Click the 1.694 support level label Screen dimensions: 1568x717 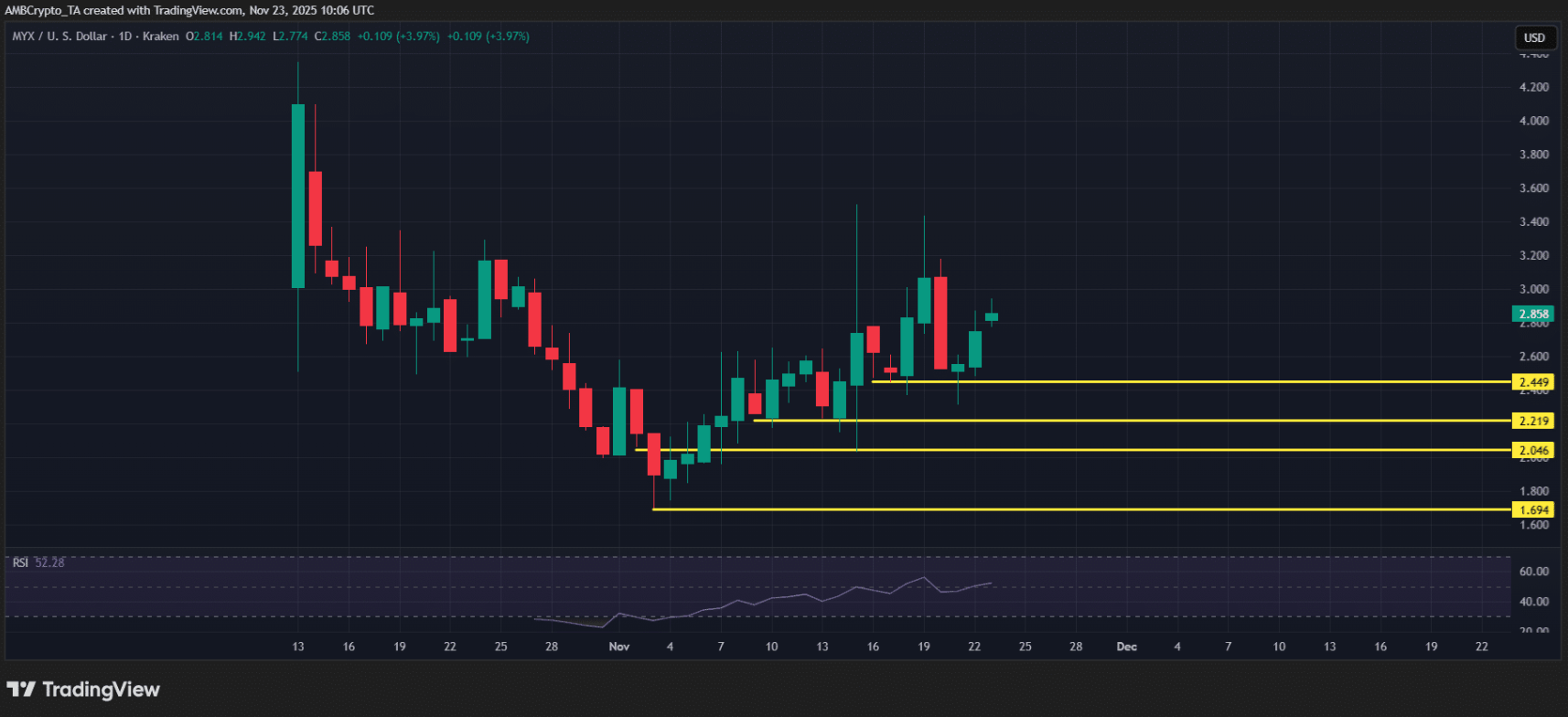point(1533,509)
